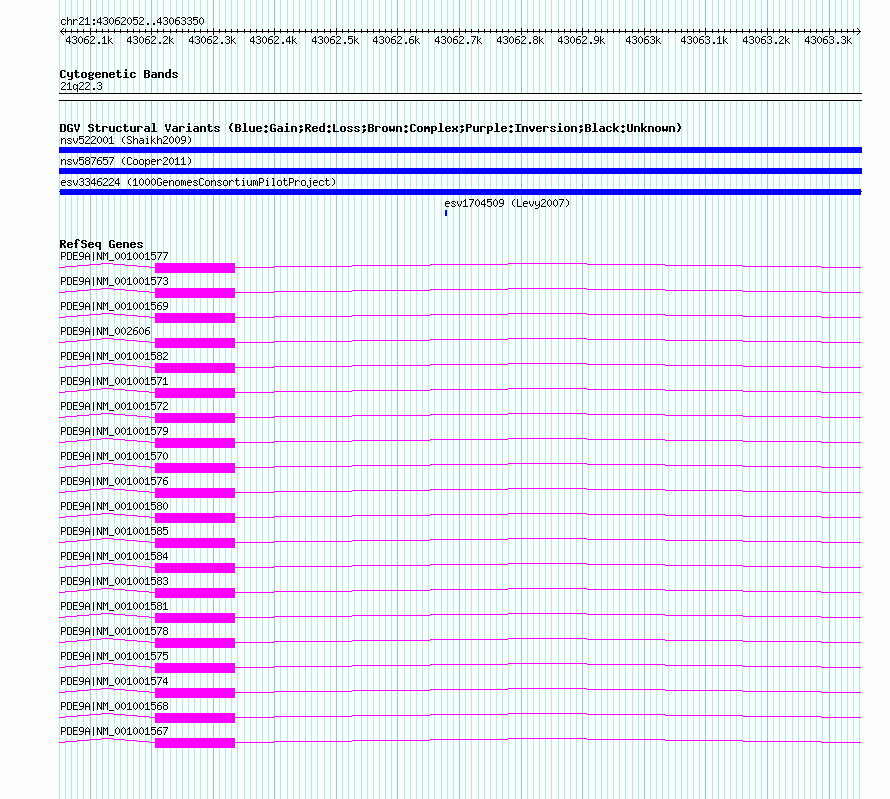Open the Cytogenetic Bands track title
This screenshot has width=890, height=799.
click(x=119, y=74)
